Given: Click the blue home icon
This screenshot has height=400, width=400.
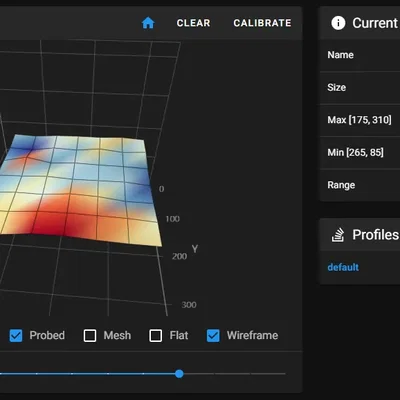Looking at the screenshot, I should coord(148,23).
